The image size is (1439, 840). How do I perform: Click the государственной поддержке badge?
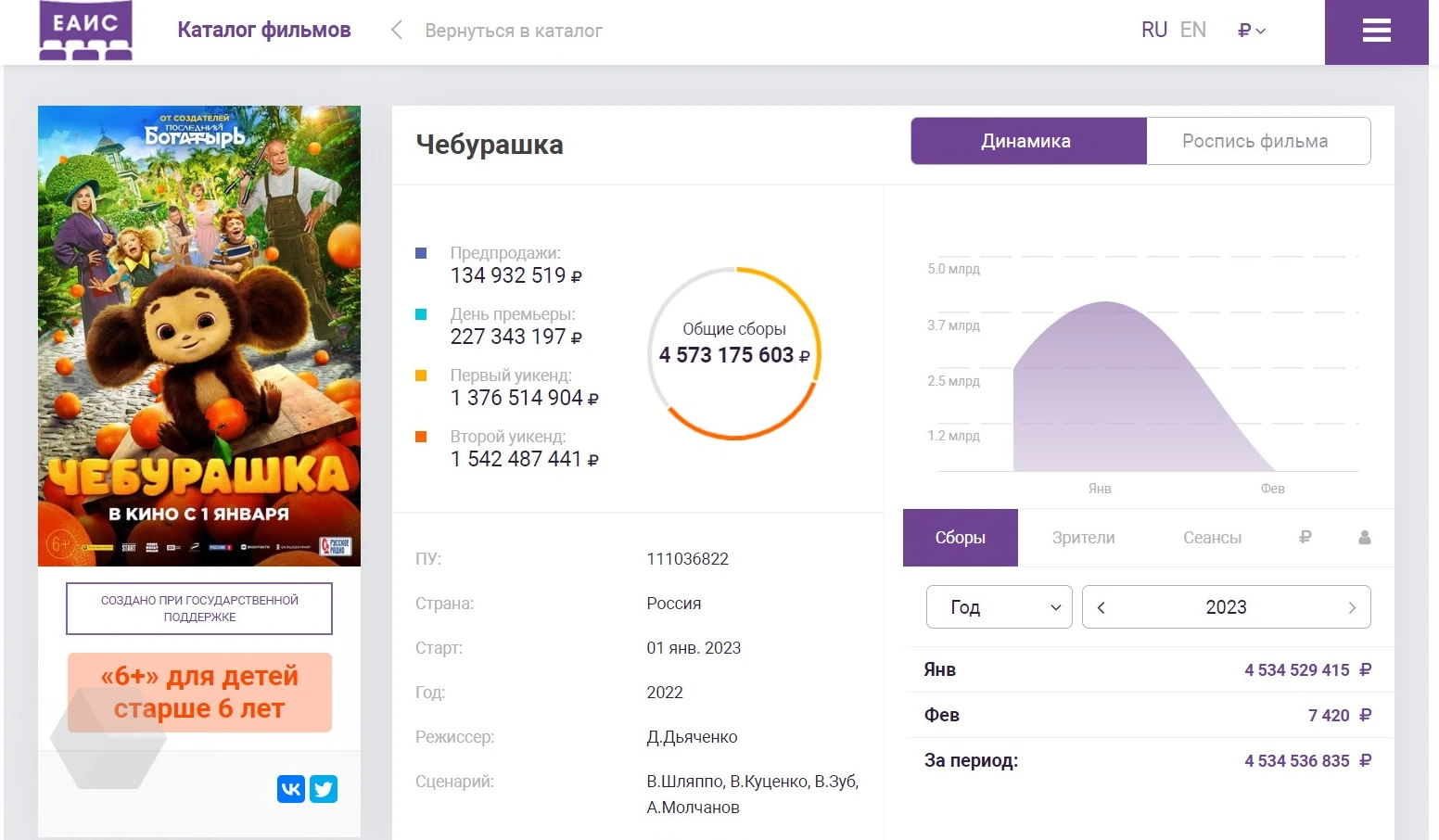pyautogui.click(x=199, y=608)
